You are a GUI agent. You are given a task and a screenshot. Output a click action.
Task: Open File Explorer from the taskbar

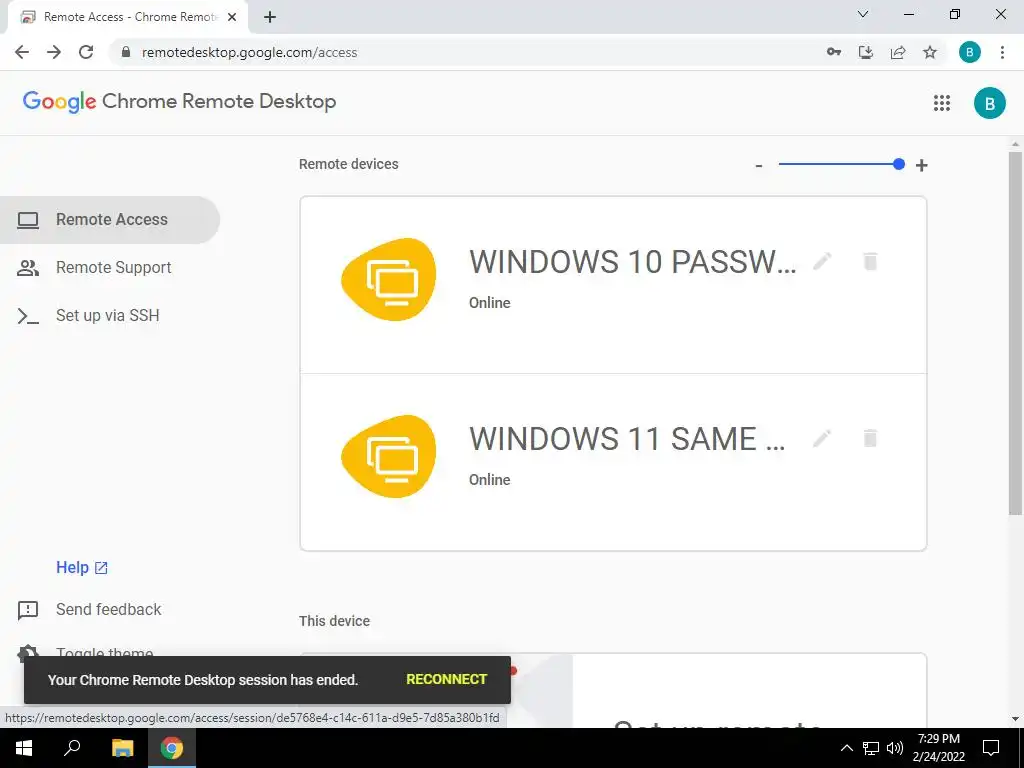pos(122,748)
